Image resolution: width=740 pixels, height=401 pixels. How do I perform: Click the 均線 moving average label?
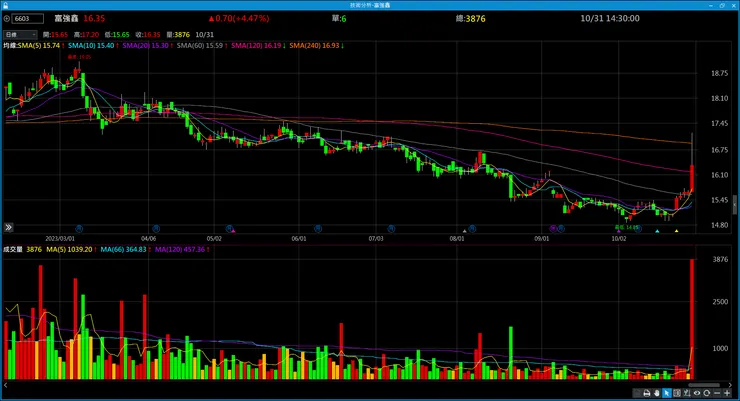(10, 46)
